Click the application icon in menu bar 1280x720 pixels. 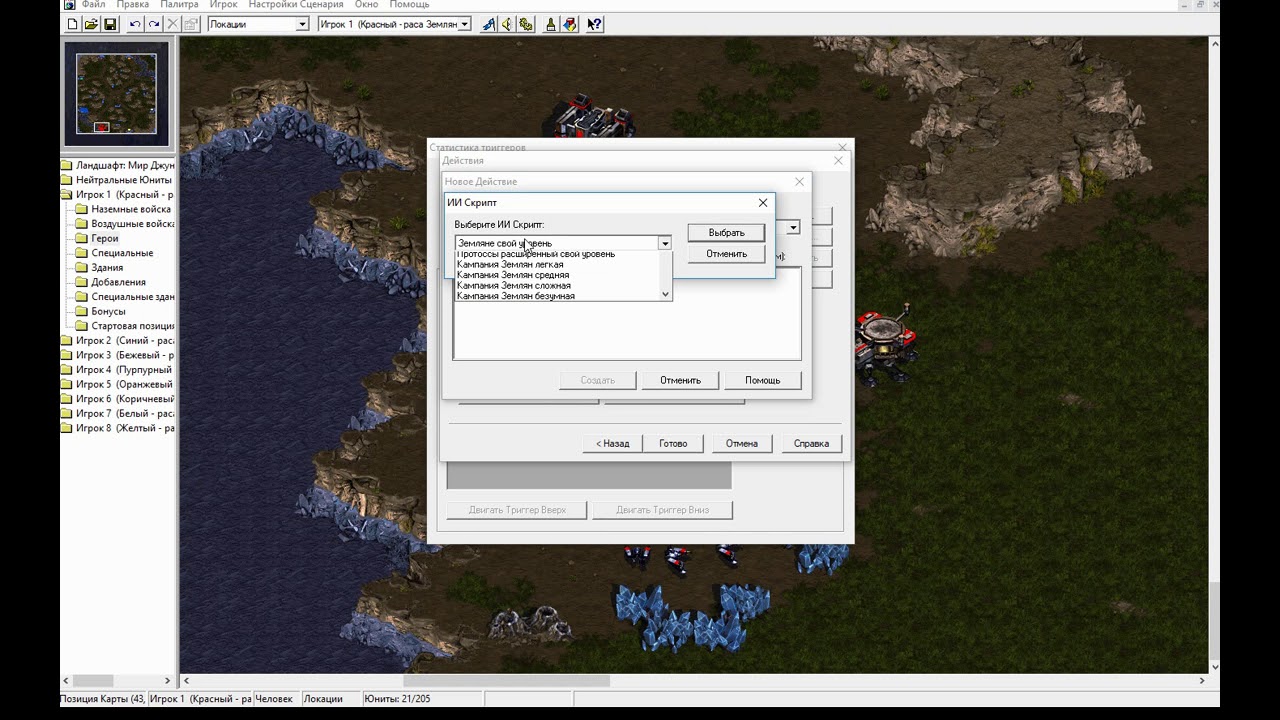[68, 5]
